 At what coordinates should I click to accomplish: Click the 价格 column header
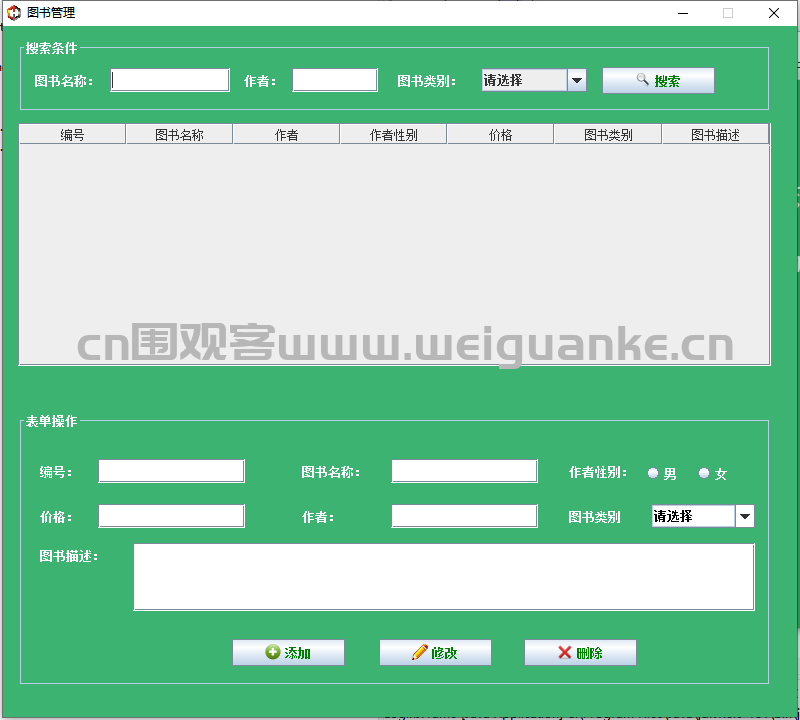(x=501, y=134)
